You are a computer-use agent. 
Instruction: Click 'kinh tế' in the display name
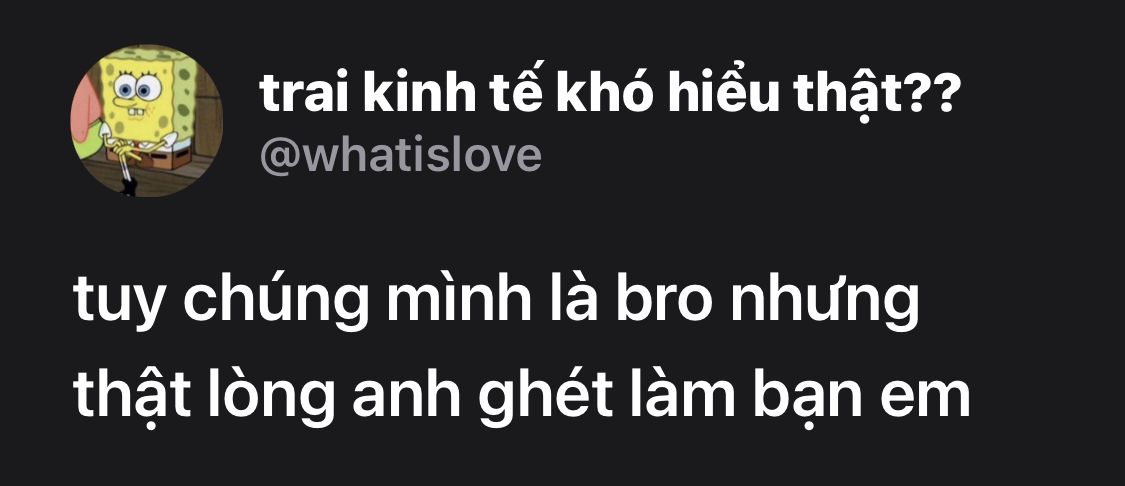(453, 94)
